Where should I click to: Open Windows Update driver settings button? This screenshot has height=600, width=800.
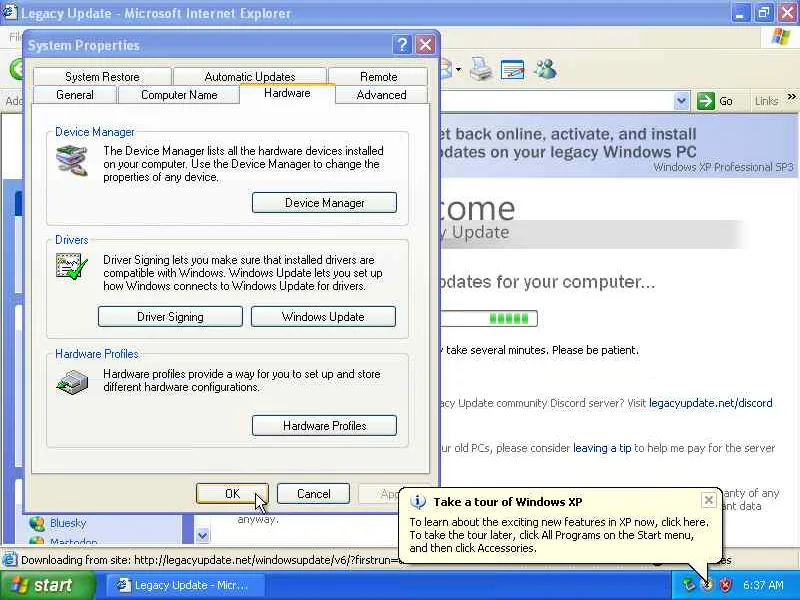[x=323, y=316]
